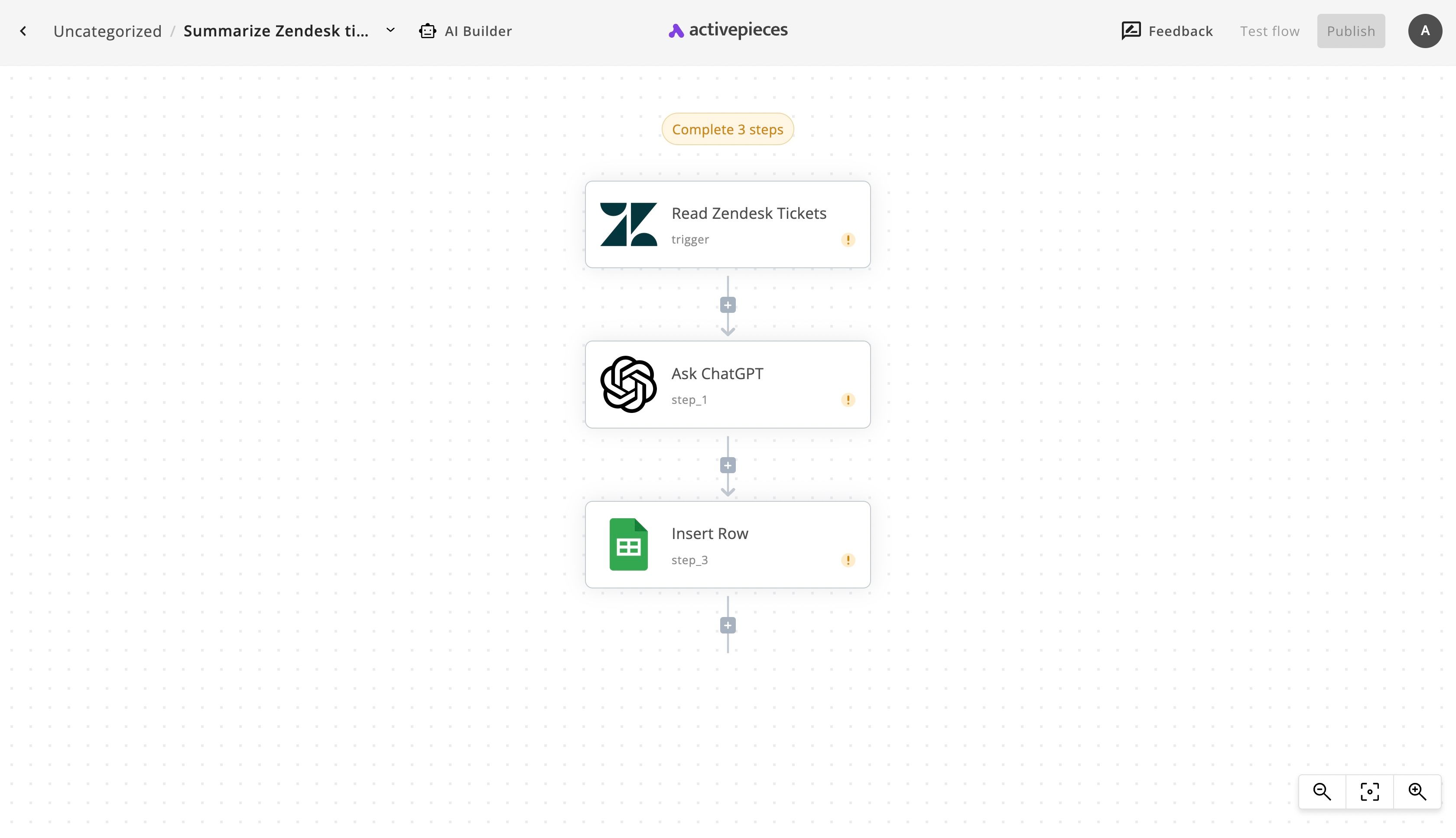Click the Google Sheets icon
The height and width of the screenshot is (838, 1456).
(x=628, y=545)
